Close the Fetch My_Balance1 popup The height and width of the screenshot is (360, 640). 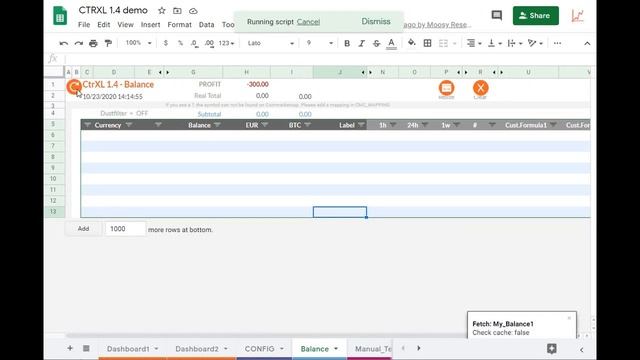point(569,318)
